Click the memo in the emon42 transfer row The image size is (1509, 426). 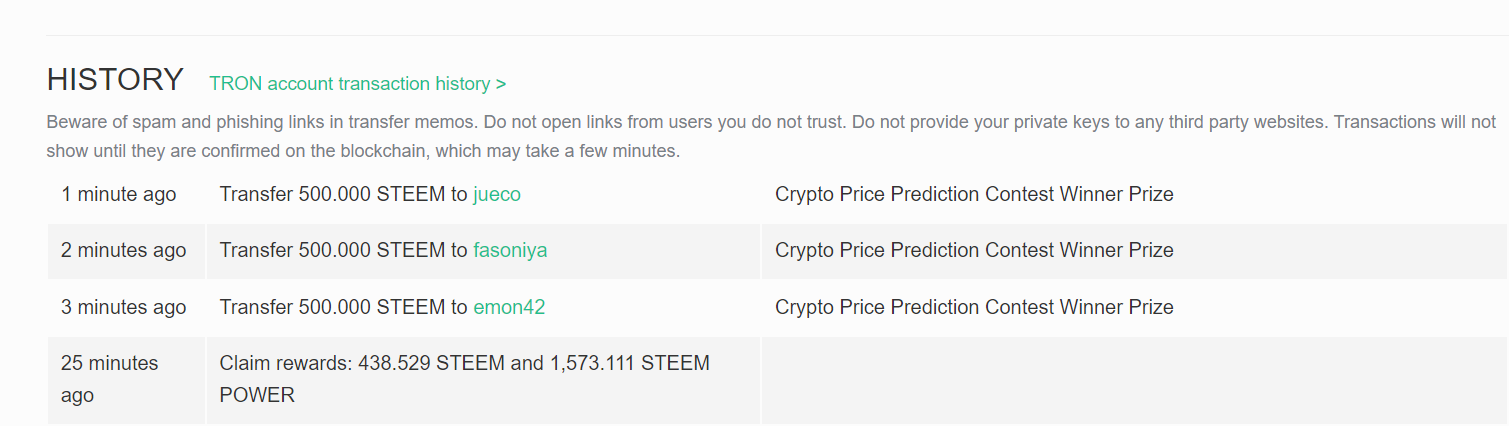tap(973, 307)
